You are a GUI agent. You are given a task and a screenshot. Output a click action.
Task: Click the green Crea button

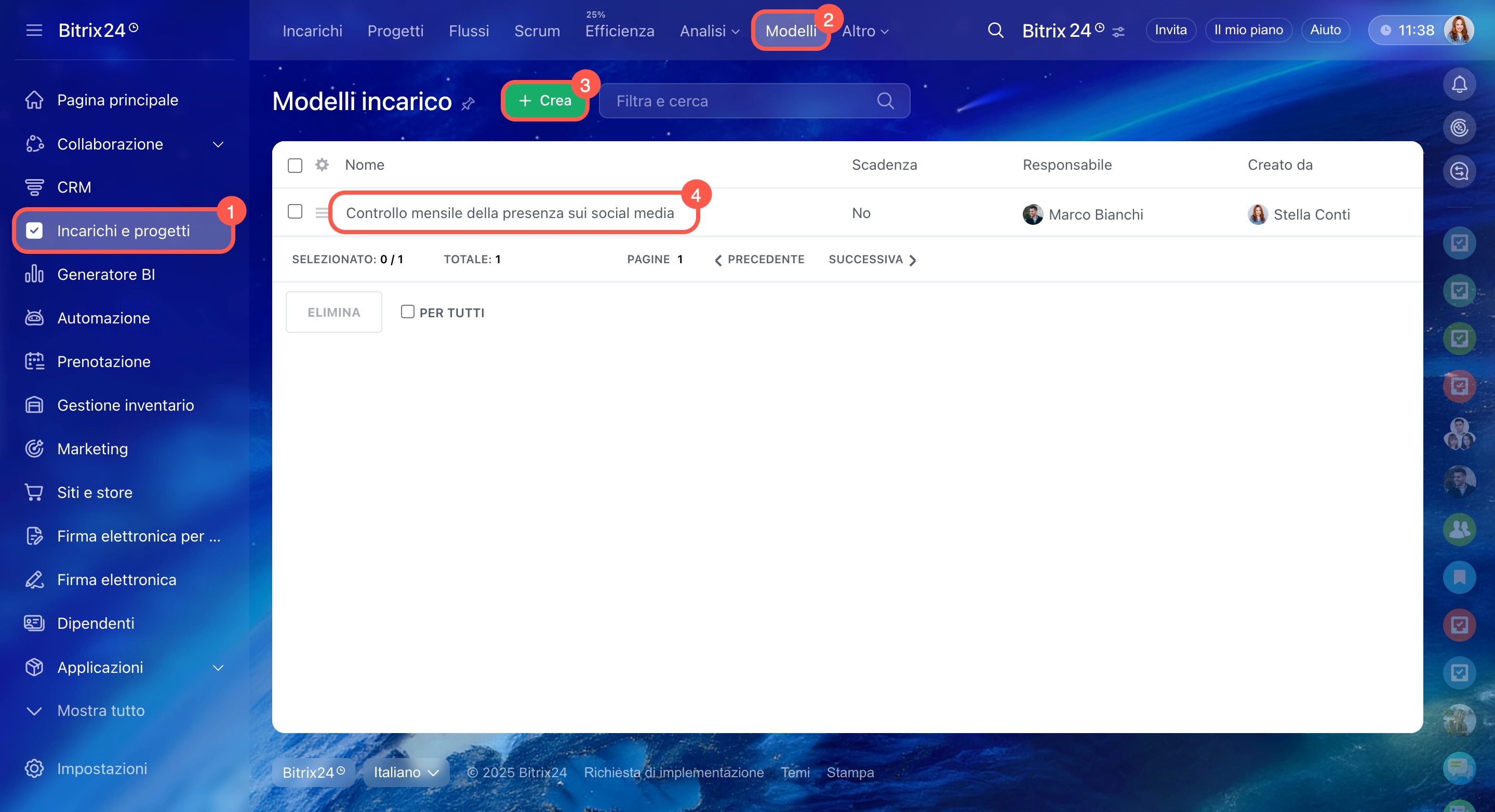click(544, 100)
